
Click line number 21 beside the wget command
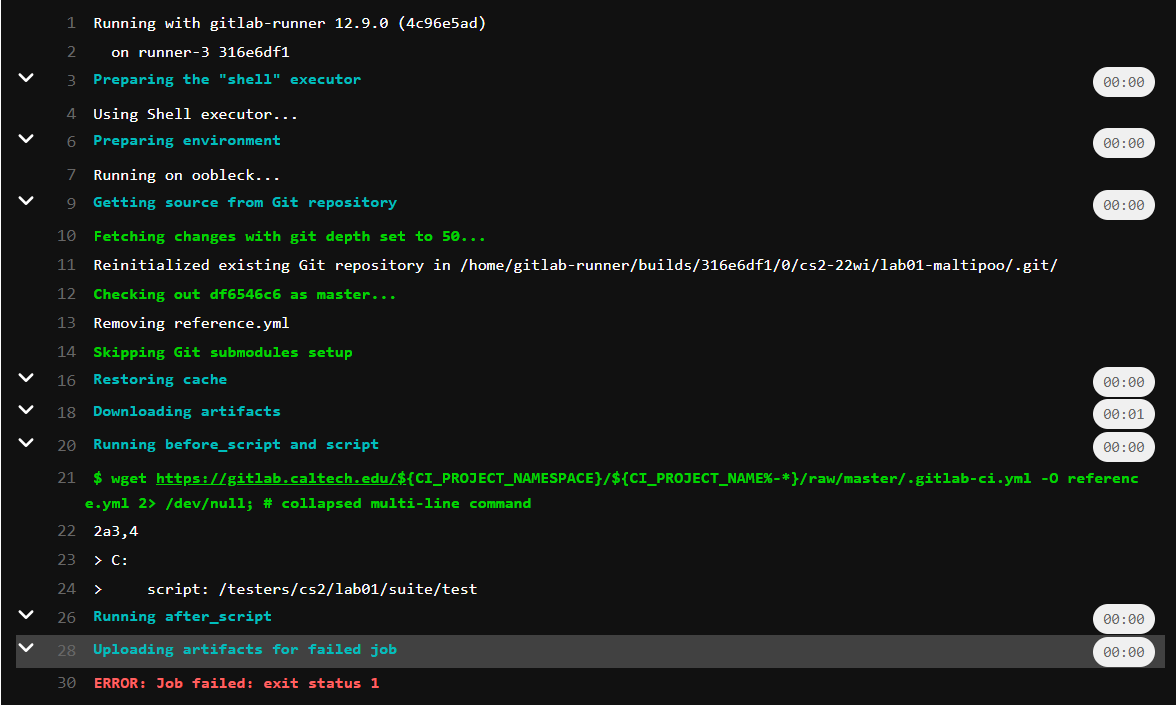66,479
